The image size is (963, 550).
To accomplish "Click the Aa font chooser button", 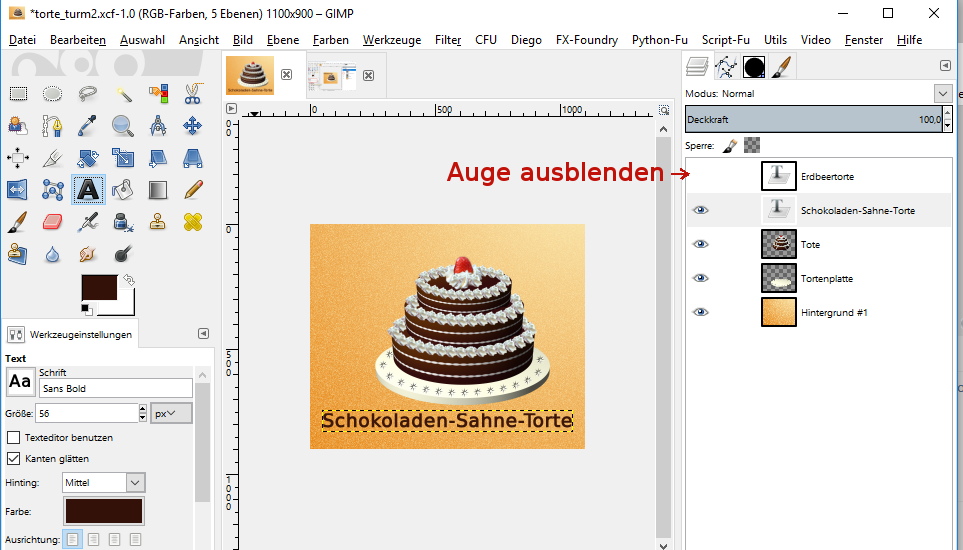I will point(20,382).
